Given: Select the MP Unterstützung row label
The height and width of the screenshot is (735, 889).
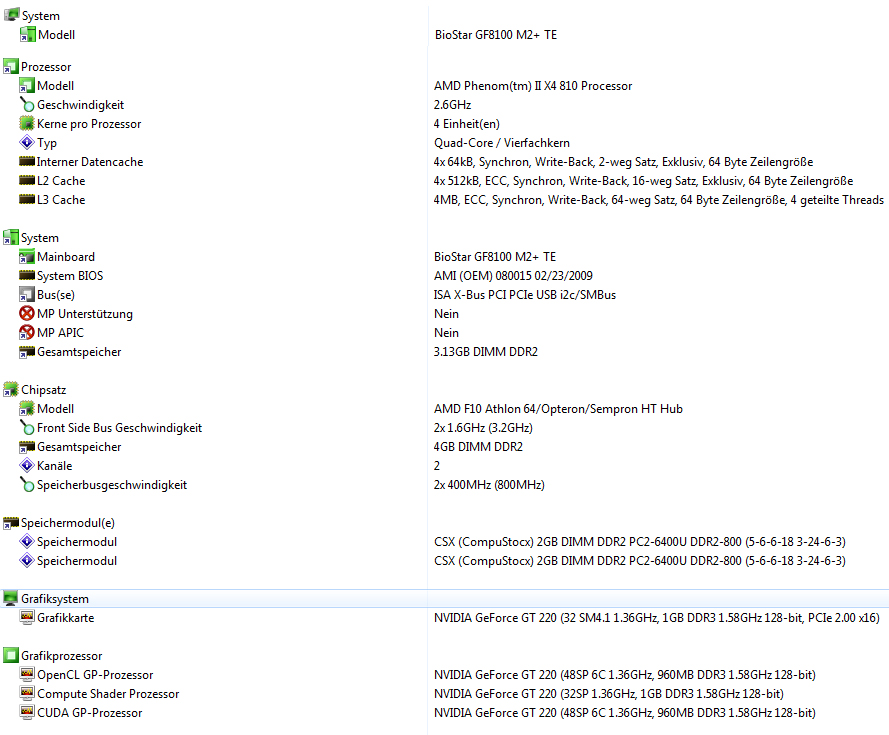Looking at the screenshot, I should (x=84, y=314).
